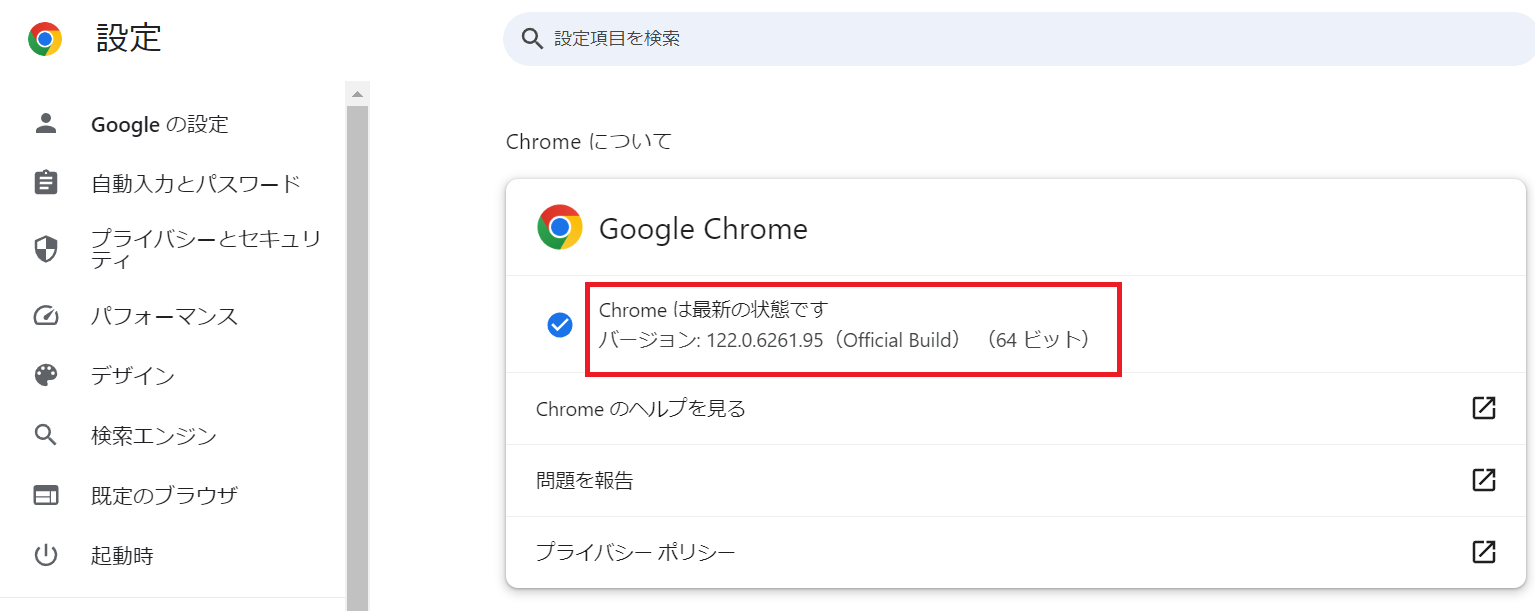1535x611 pixels.
Task: Click the Chrome のヘルプを見る link row
Action: pos(640,408)
